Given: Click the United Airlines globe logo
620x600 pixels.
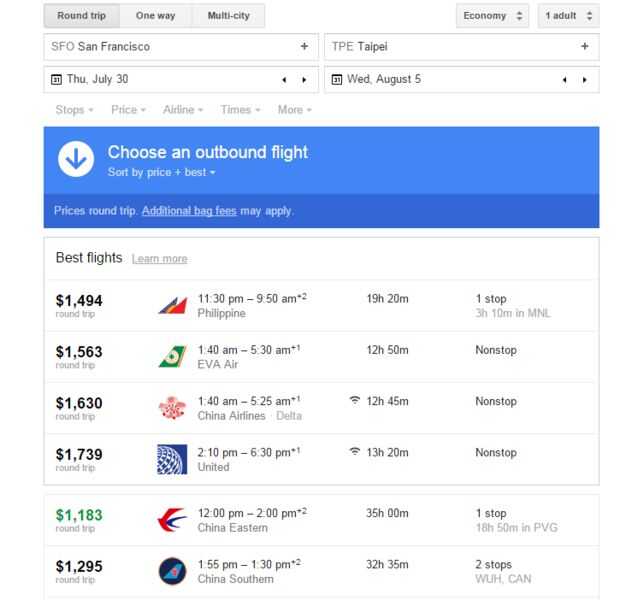Looking at the screenshot, I should pyautogui.click(x=172, y=459).
